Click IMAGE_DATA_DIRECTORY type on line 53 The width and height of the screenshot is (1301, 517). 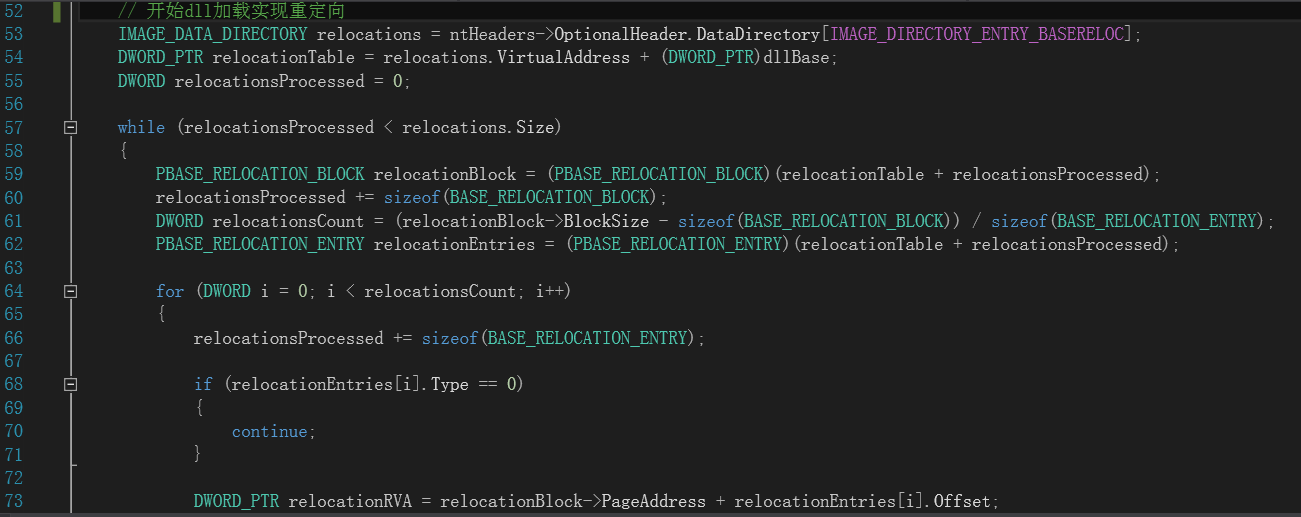(x=212, y=34)
